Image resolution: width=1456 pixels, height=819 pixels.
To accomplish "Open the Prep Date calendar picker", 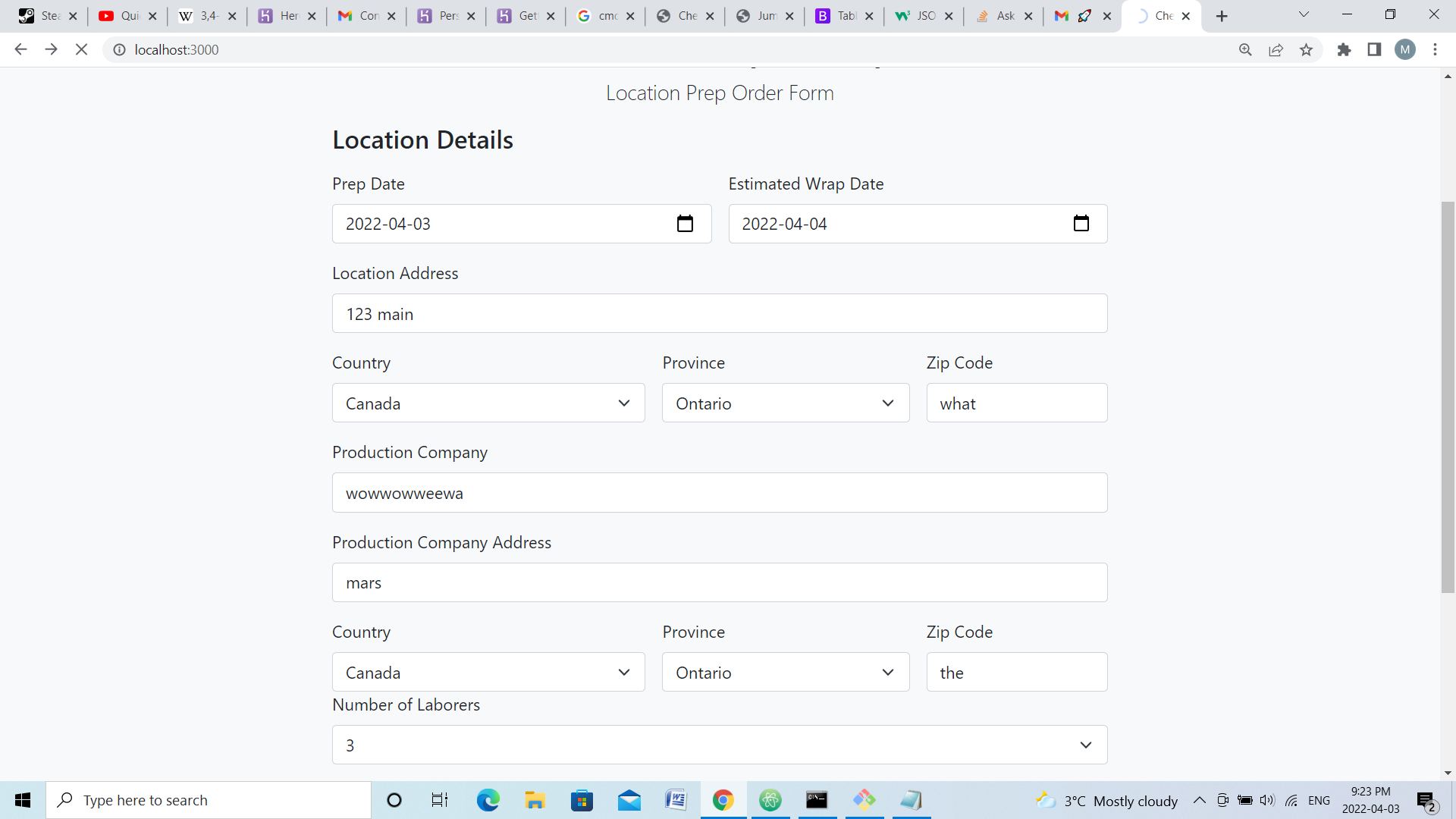I will (685, 224).
